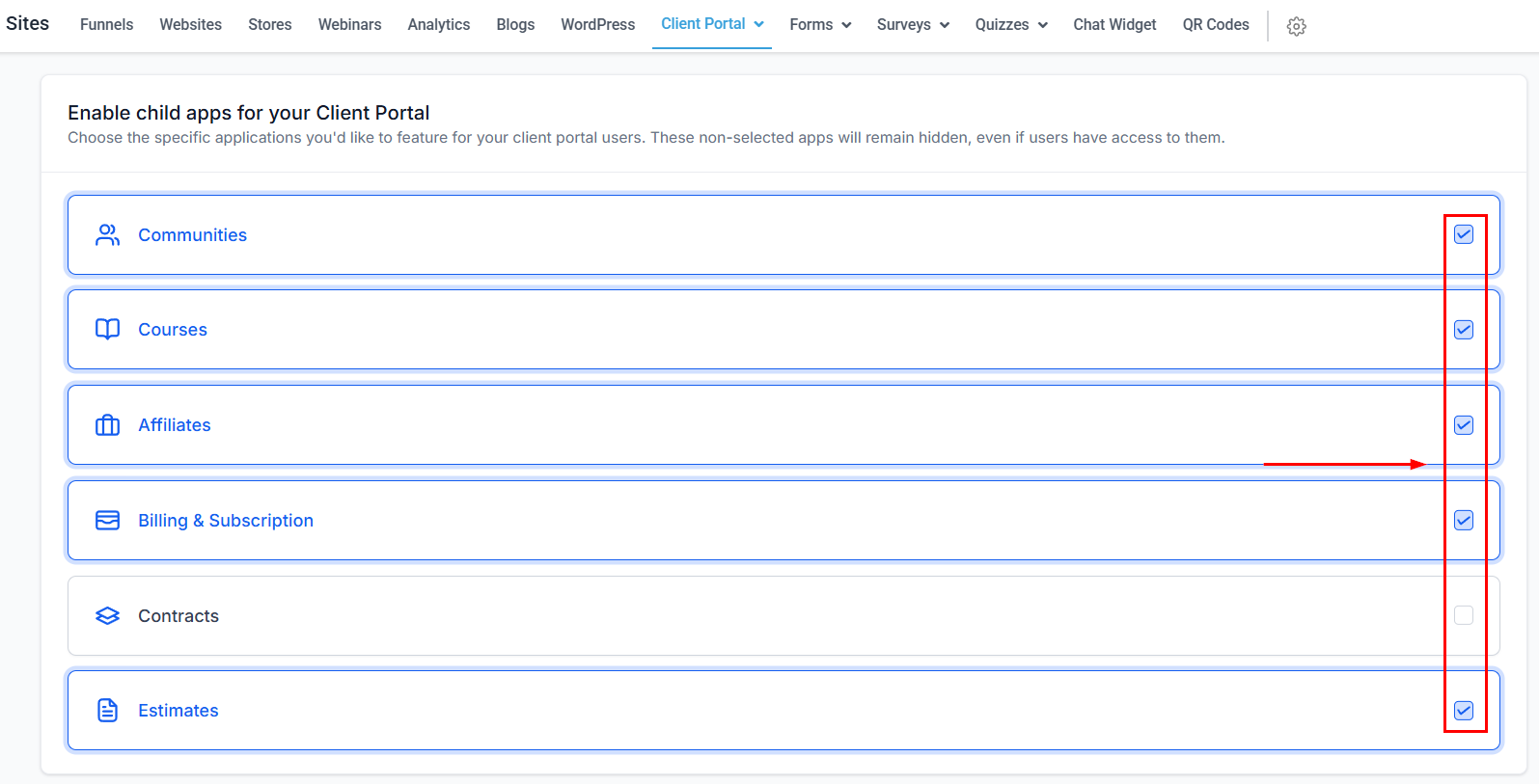Image resolution: width=1539 pixels, height=784 pixels.
Task: Enable the Contracts checkbox
Action: (x=1463, y=615)
